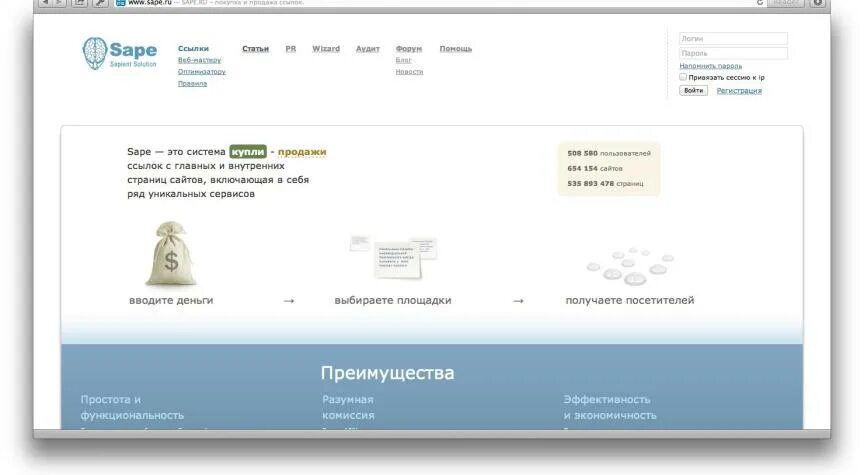864x475 pixels.
Task: Open the Новости link
Action: (x=409, y=72)
